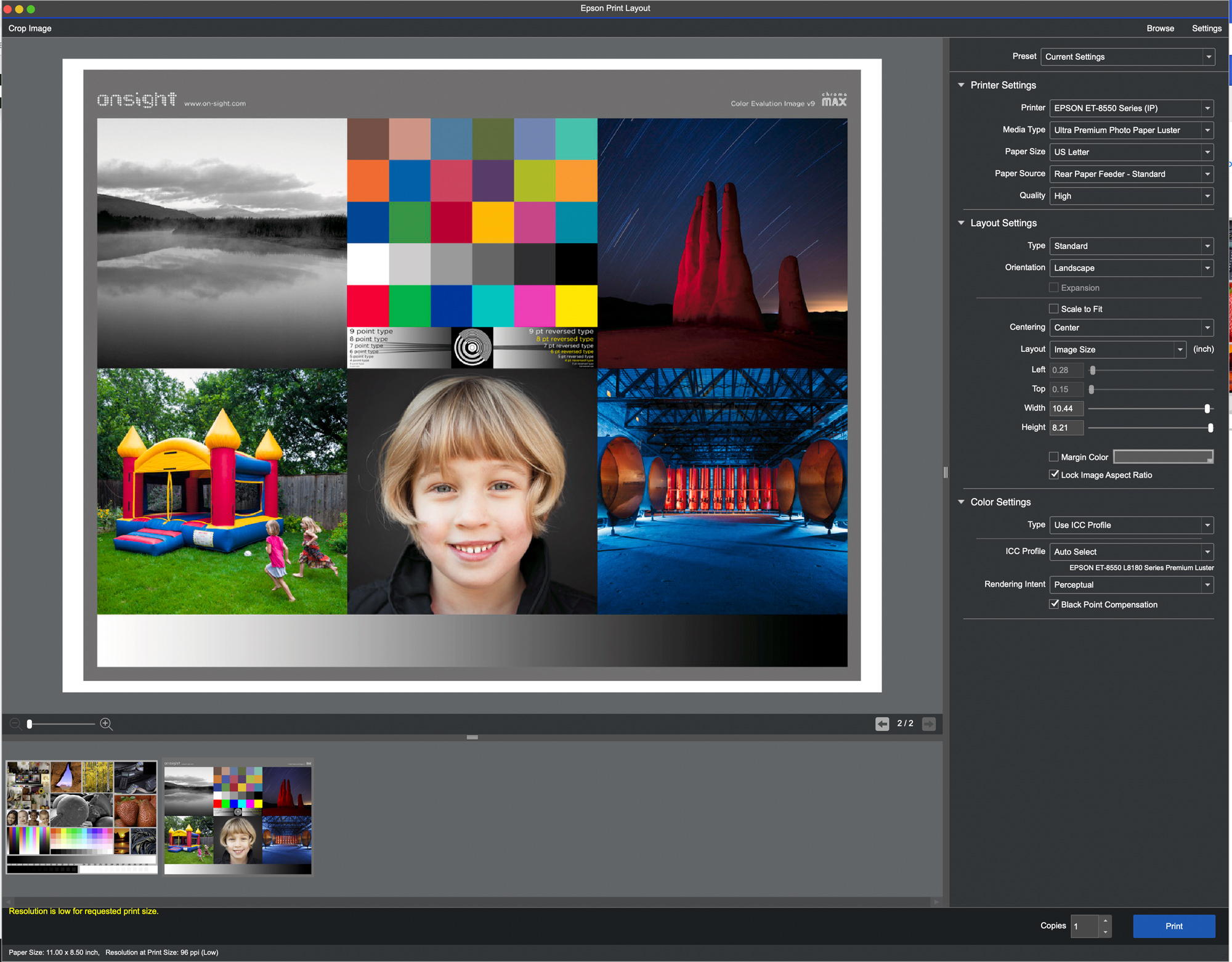Go to next page arrow

pyautogui.click(x=929, y=724)
